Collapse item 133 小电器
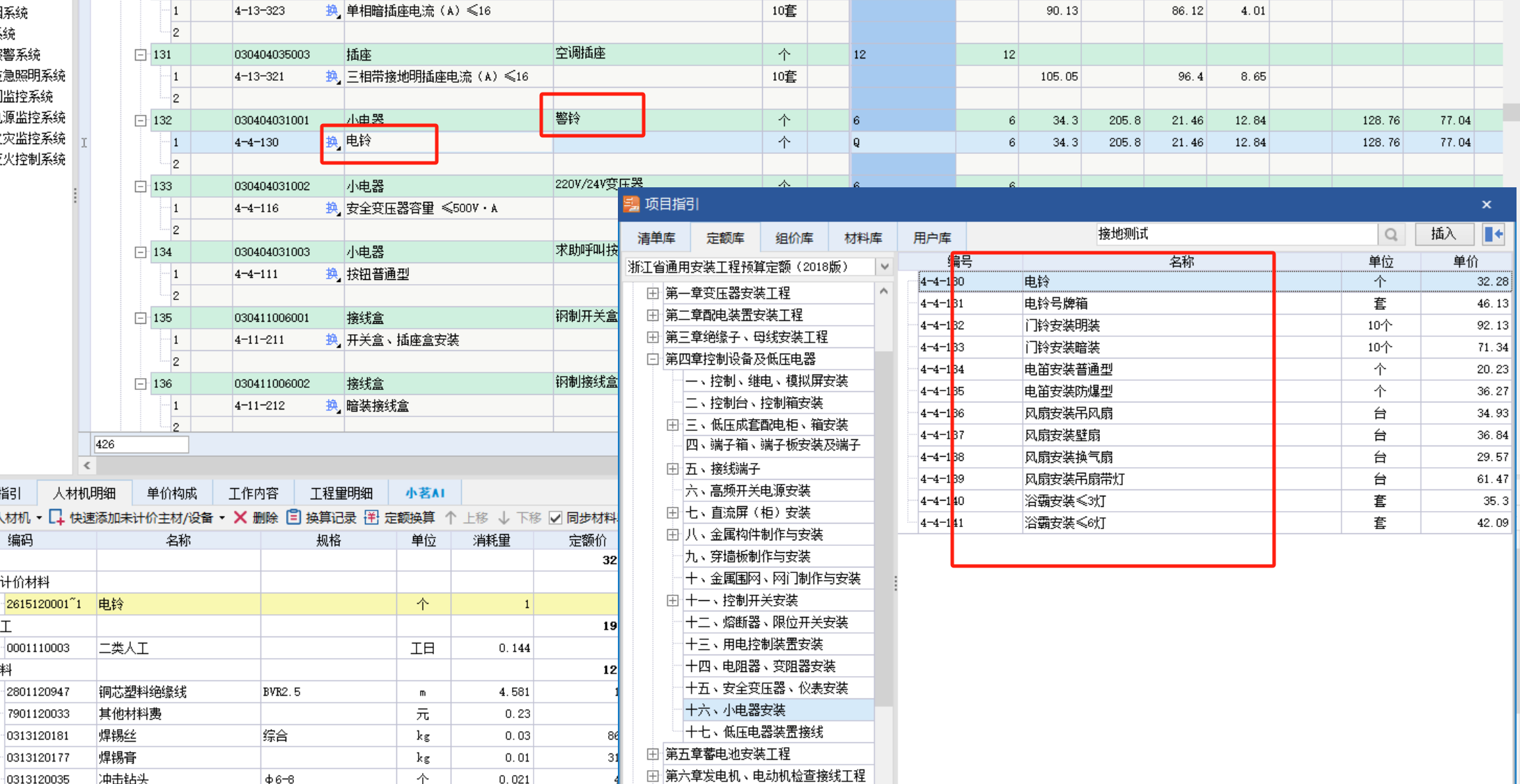 (140, 186)
